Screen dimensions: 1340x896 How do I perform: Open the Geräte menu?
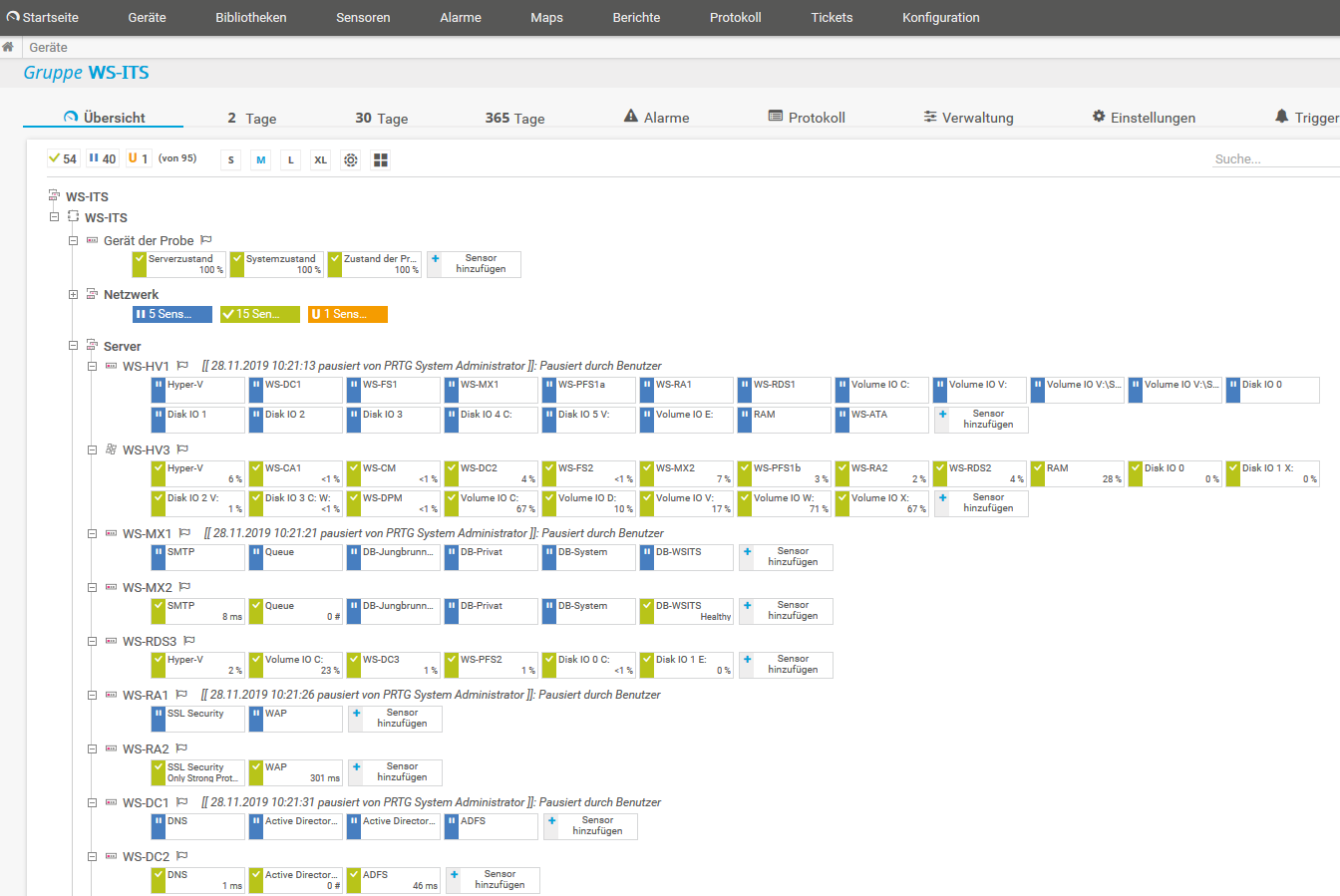(x=148, y=17)
